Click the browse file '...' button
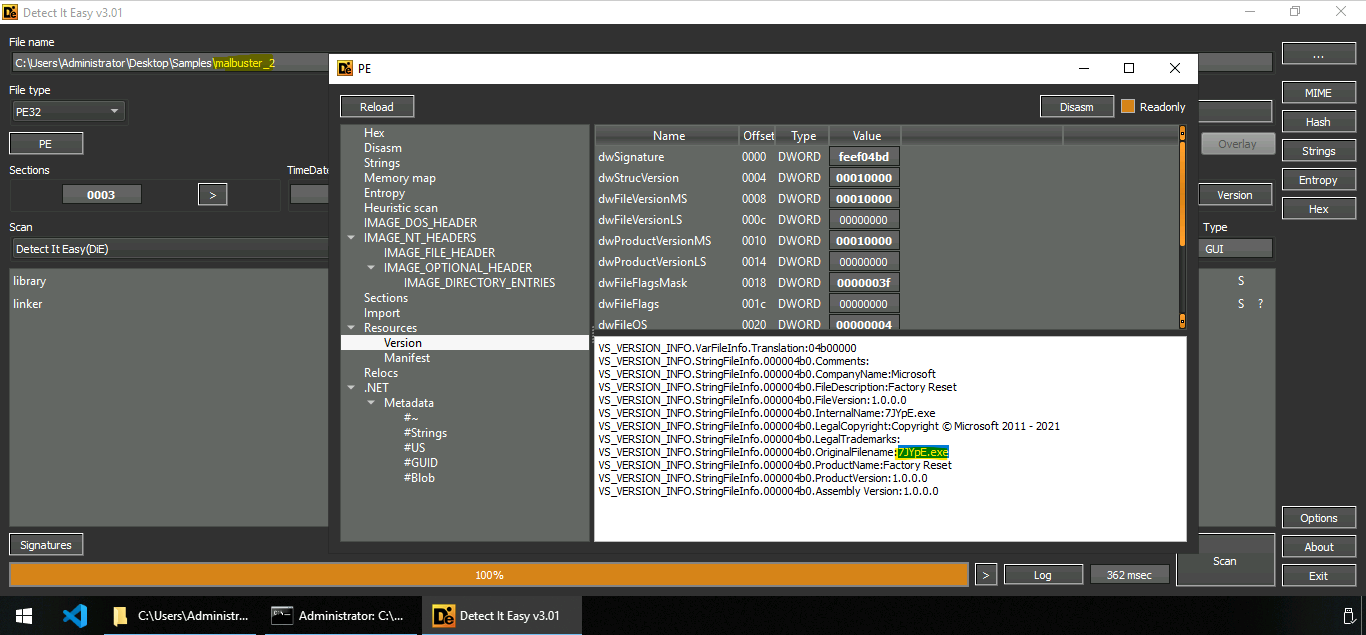Image resolution: width=1366 pixels, height=635 pixels. click(x=1318, y=54)
